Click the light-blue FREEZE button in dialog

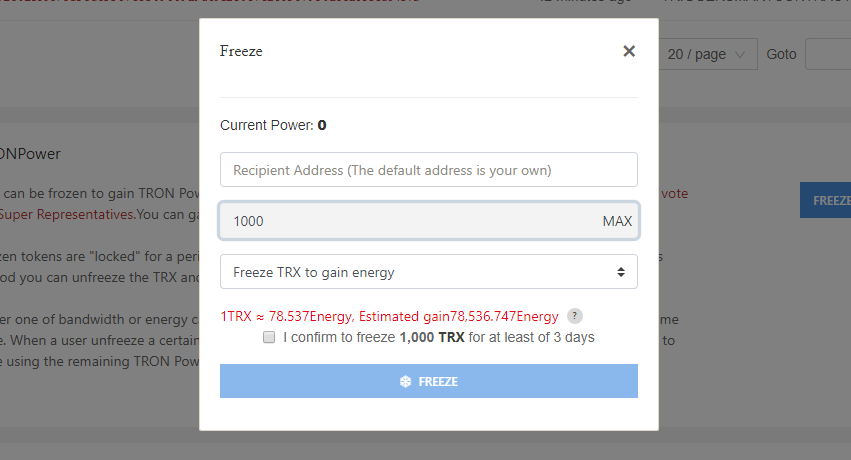428,381
